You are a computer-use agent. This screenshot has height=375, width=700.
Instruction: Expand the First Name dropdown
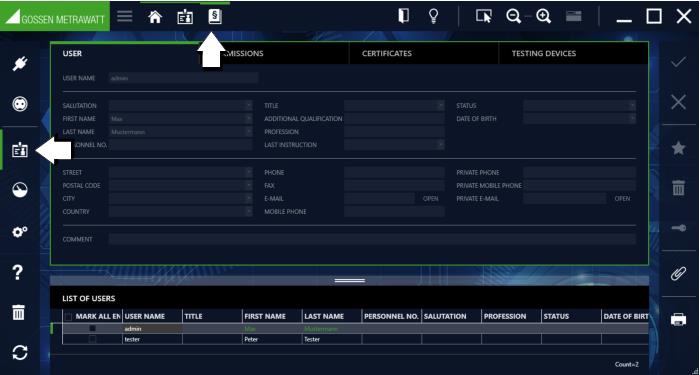pos(249,119)
